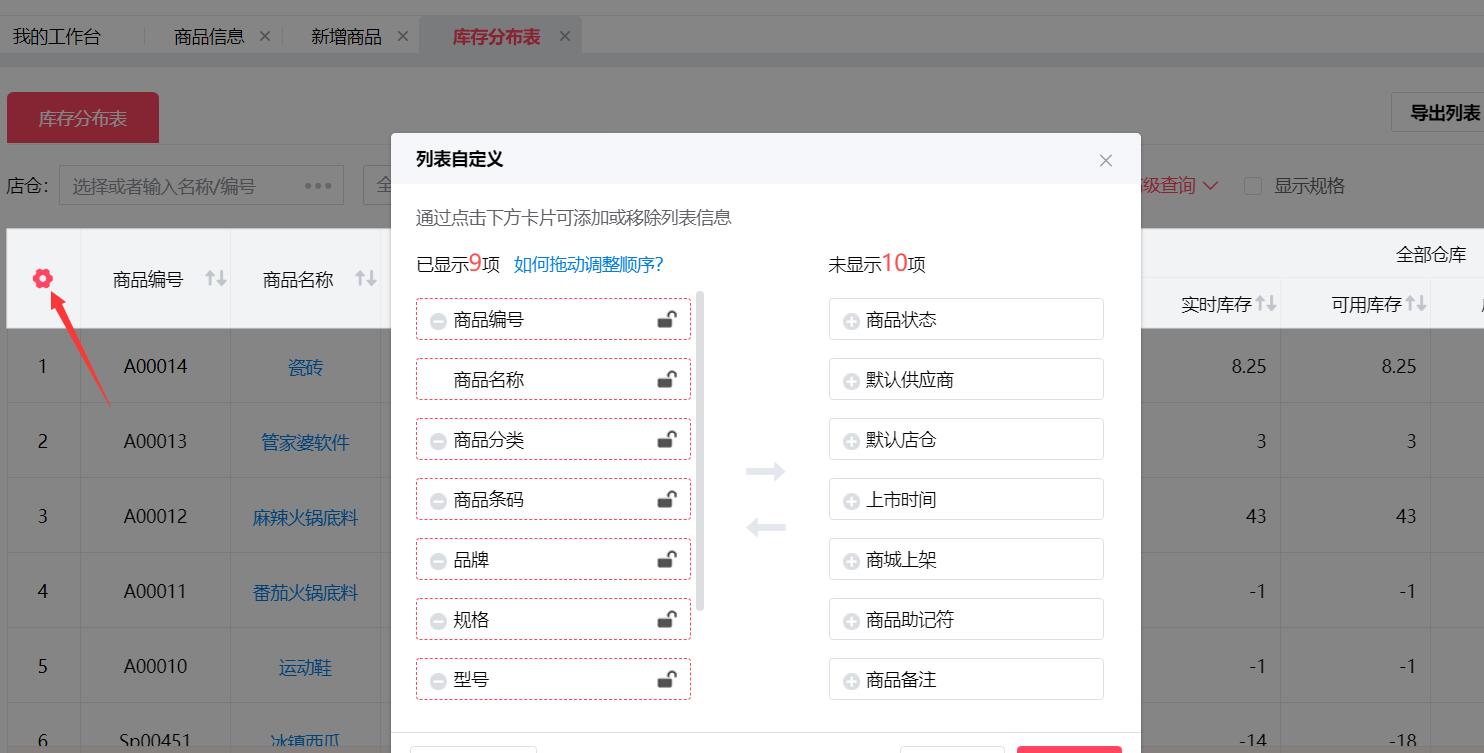This screenshot has width=1484, height=753.
Task: Add 默认供应商 using its plus icon
Action: click(851, 381)
